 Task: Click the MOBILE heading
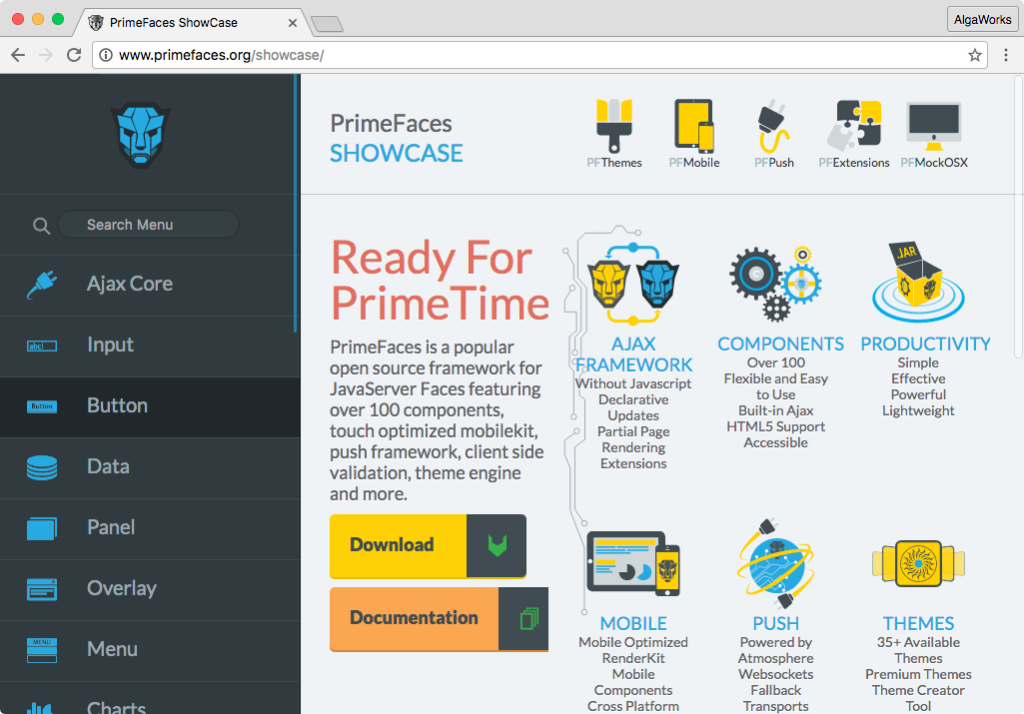pos(633,623)
